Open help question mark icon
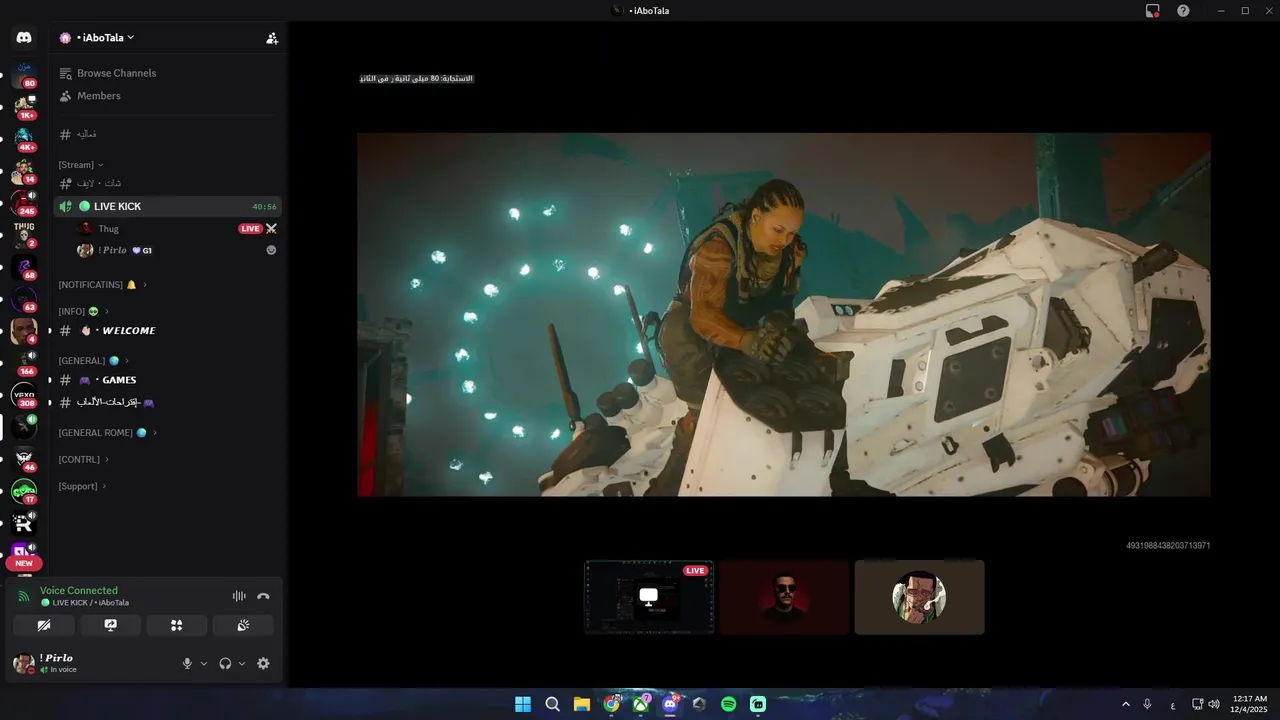The width and height of the screenshot is (1280, 720). (x=1183, y=10)
